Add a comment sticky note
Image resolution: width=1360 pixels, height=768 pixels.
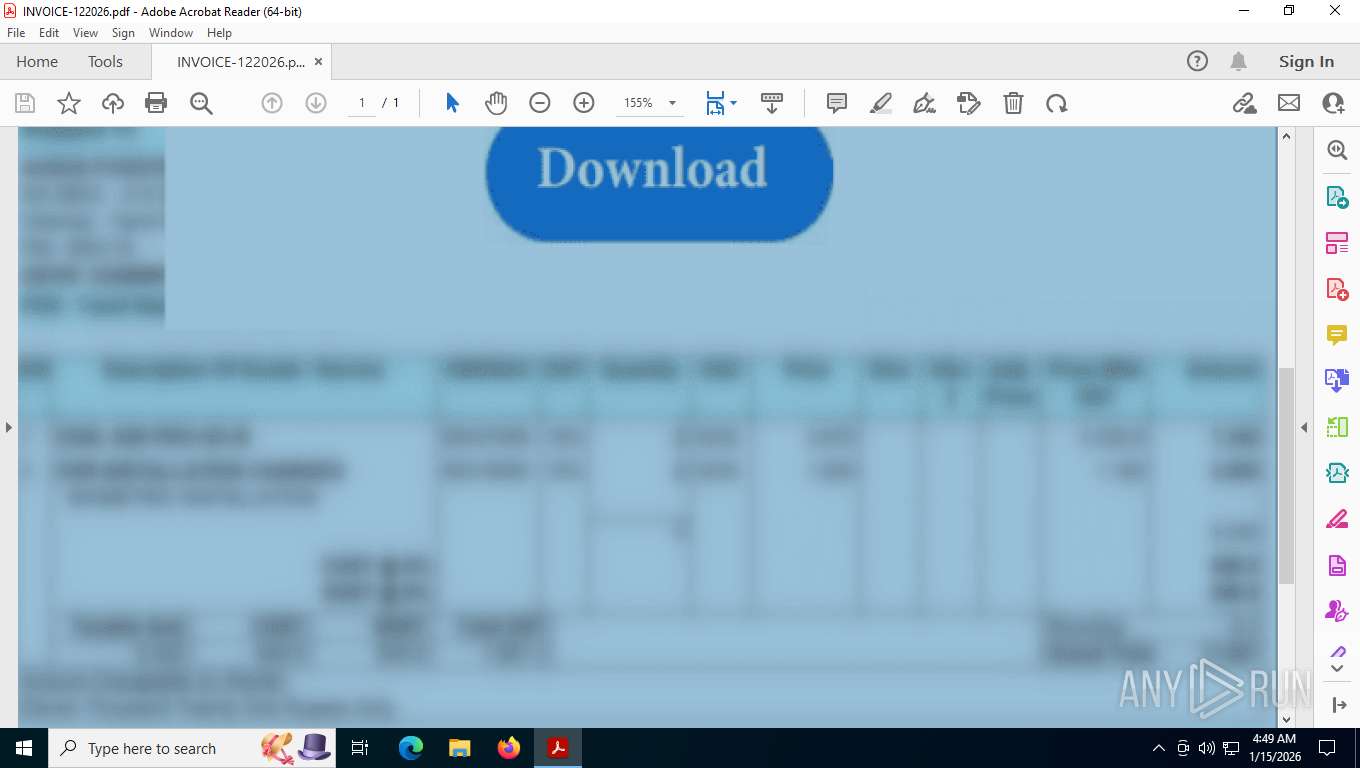tap(837, 103)
